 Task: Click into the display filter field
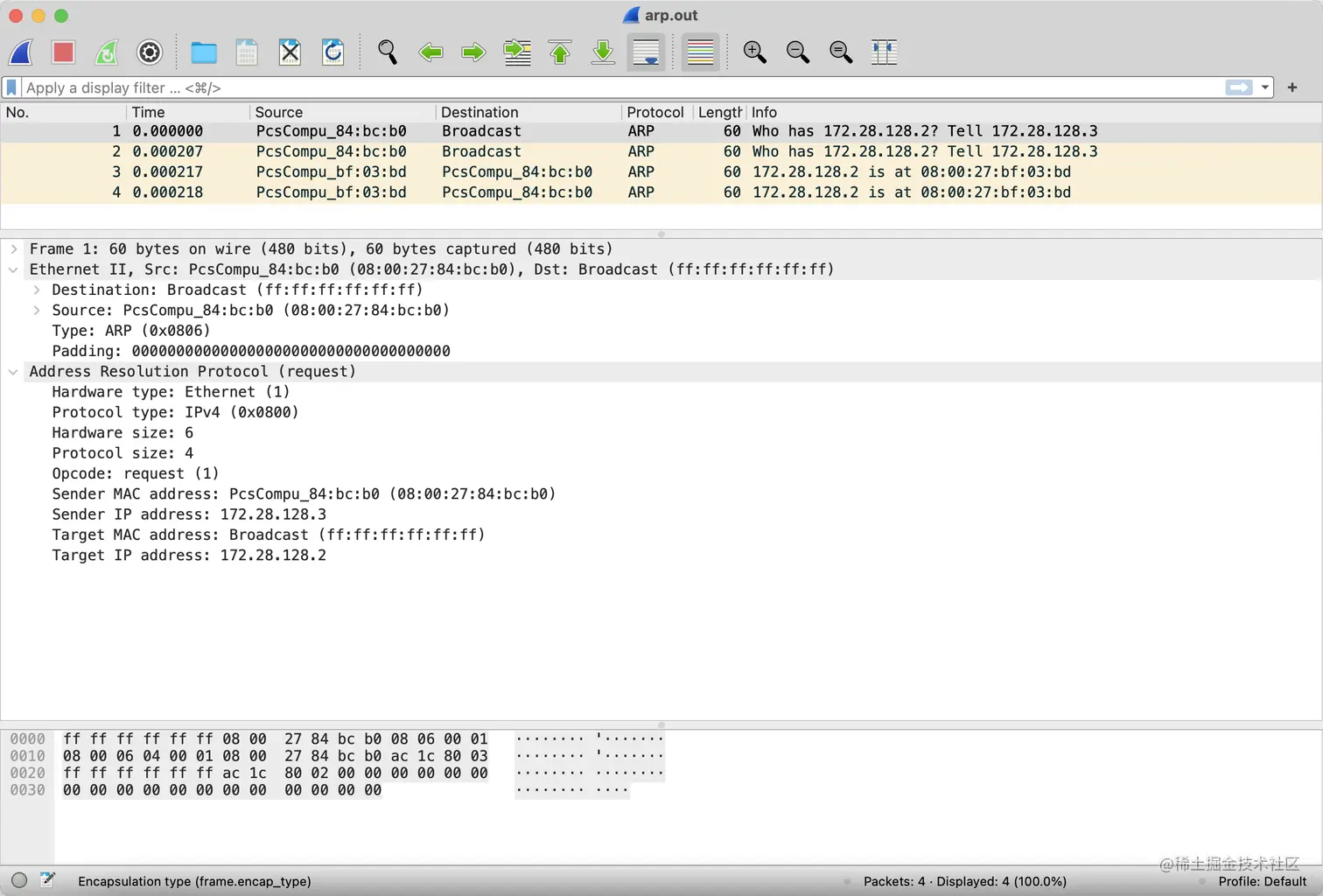[621, 87]
